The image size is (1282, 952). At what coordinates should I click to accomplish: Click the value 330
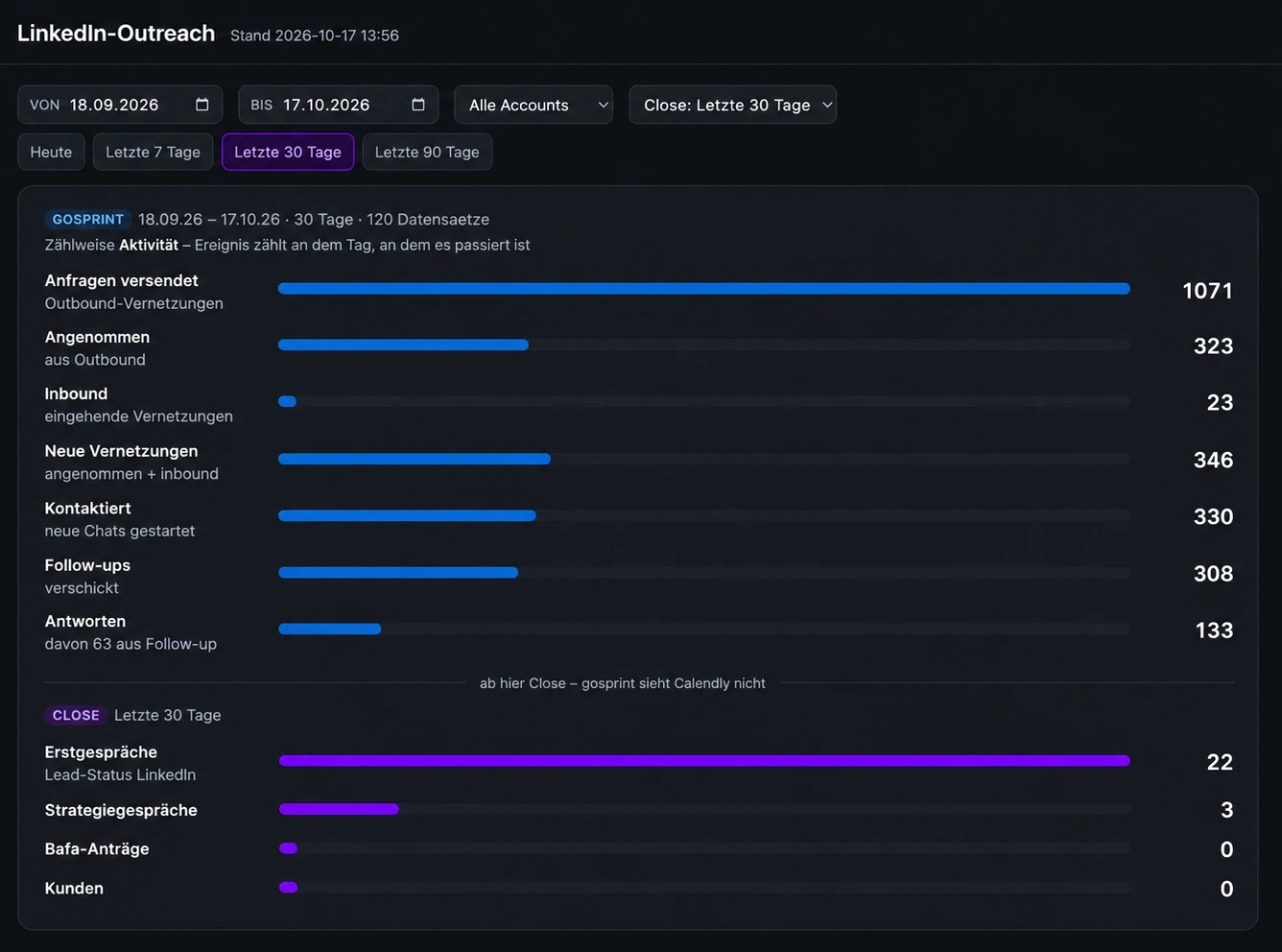point(1213,516)
